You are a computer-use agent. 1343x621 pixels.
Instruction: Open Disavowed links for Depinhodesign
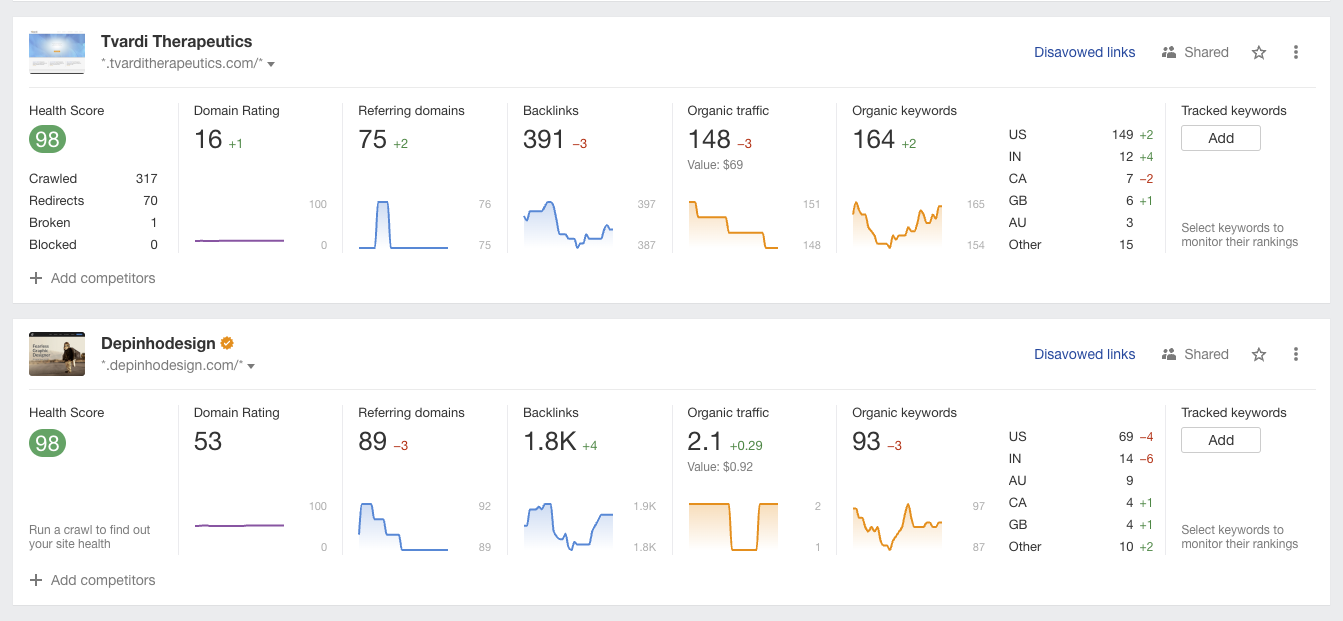pos(1084,354)
